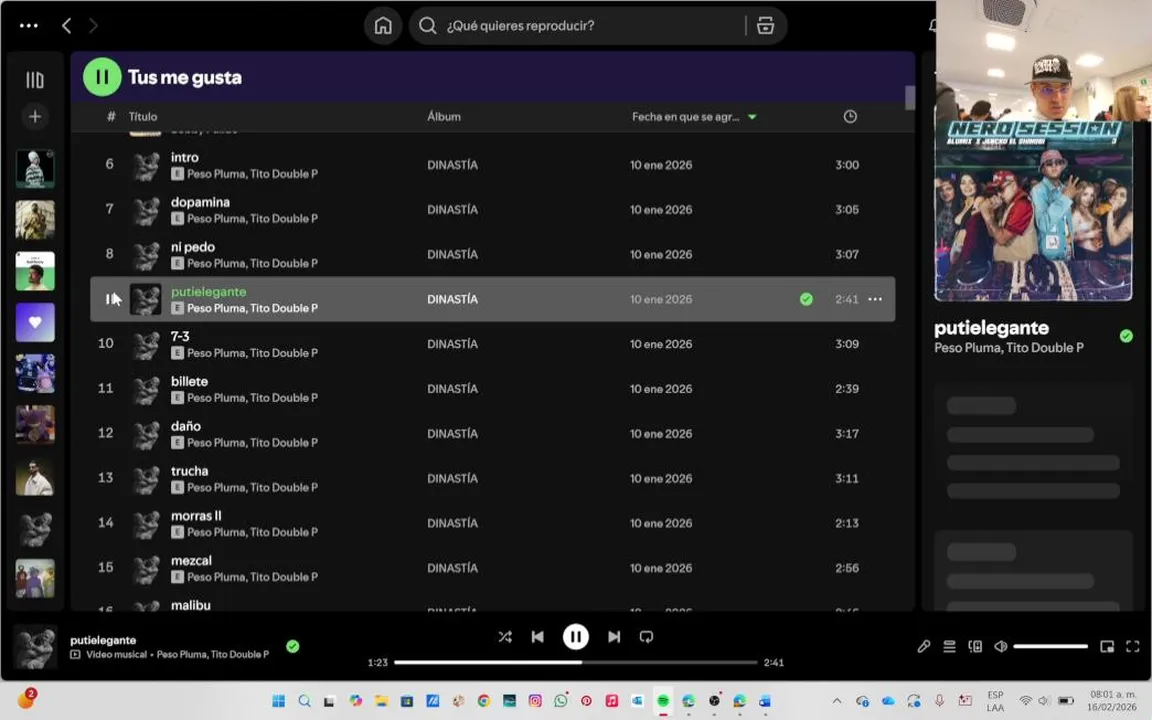Open the Spotify three-dots app menu
The width and height of the screenshot is (1152, 720).
[x=29, y=26]
